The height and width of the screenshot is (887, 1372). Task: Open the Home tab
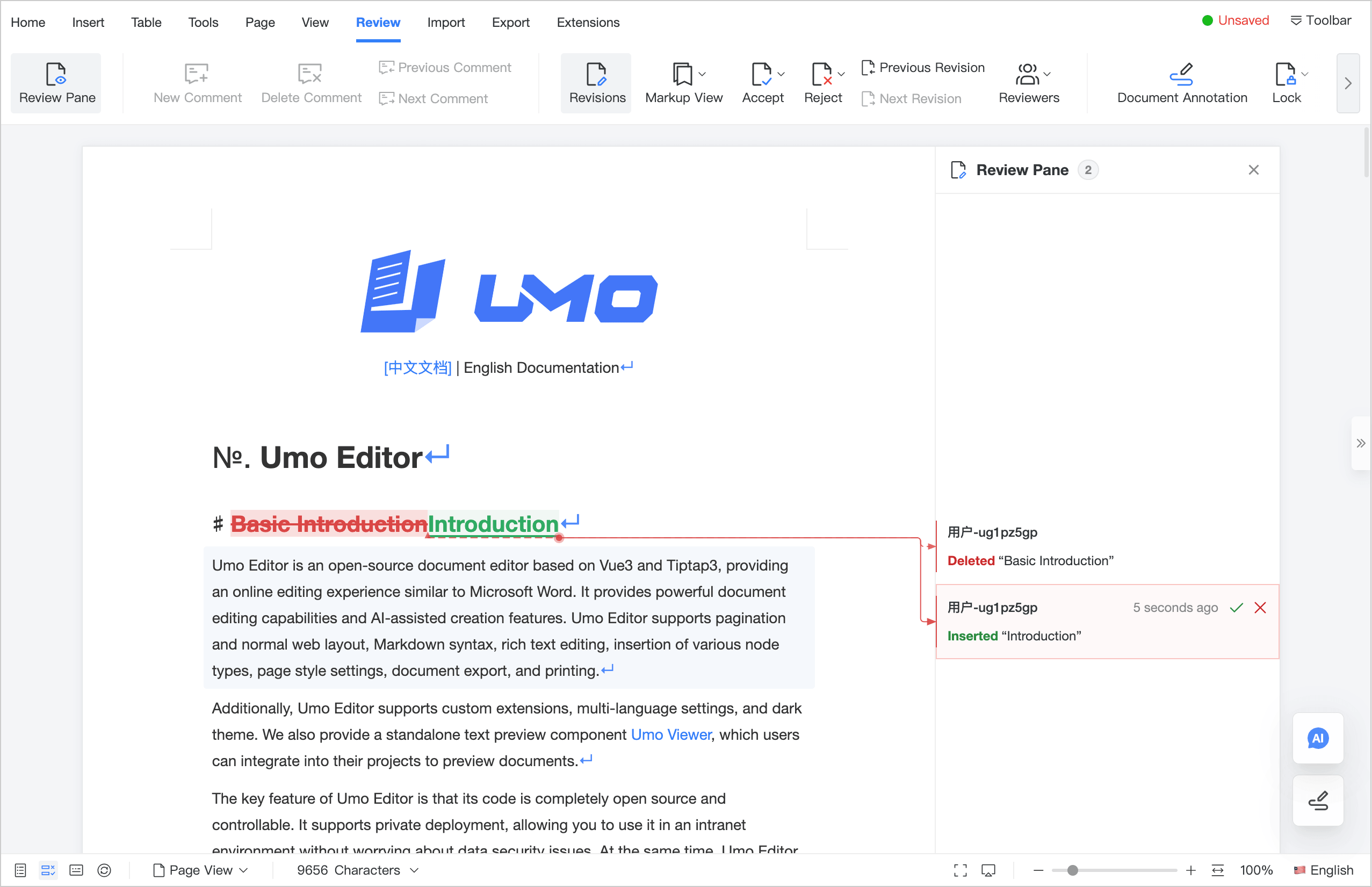[x=27, y=23]
